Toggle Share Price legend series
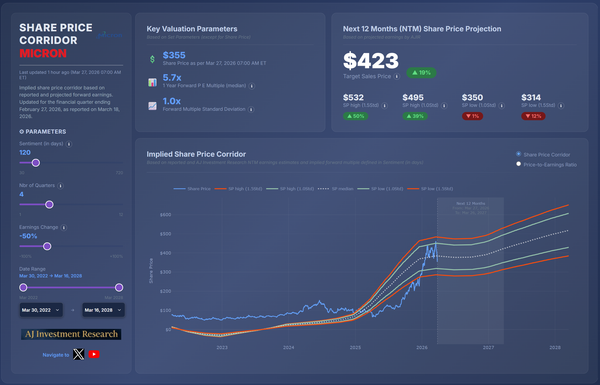The image size is (600, 385). 192,189
